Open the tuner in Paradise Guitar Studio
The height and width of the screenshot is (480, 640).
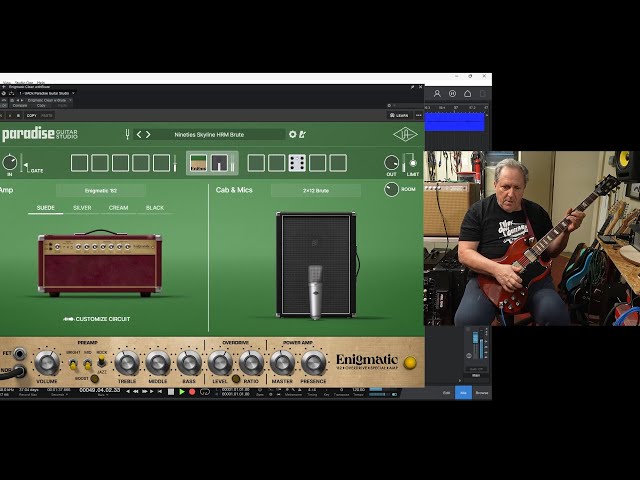(x=127, y=134)
